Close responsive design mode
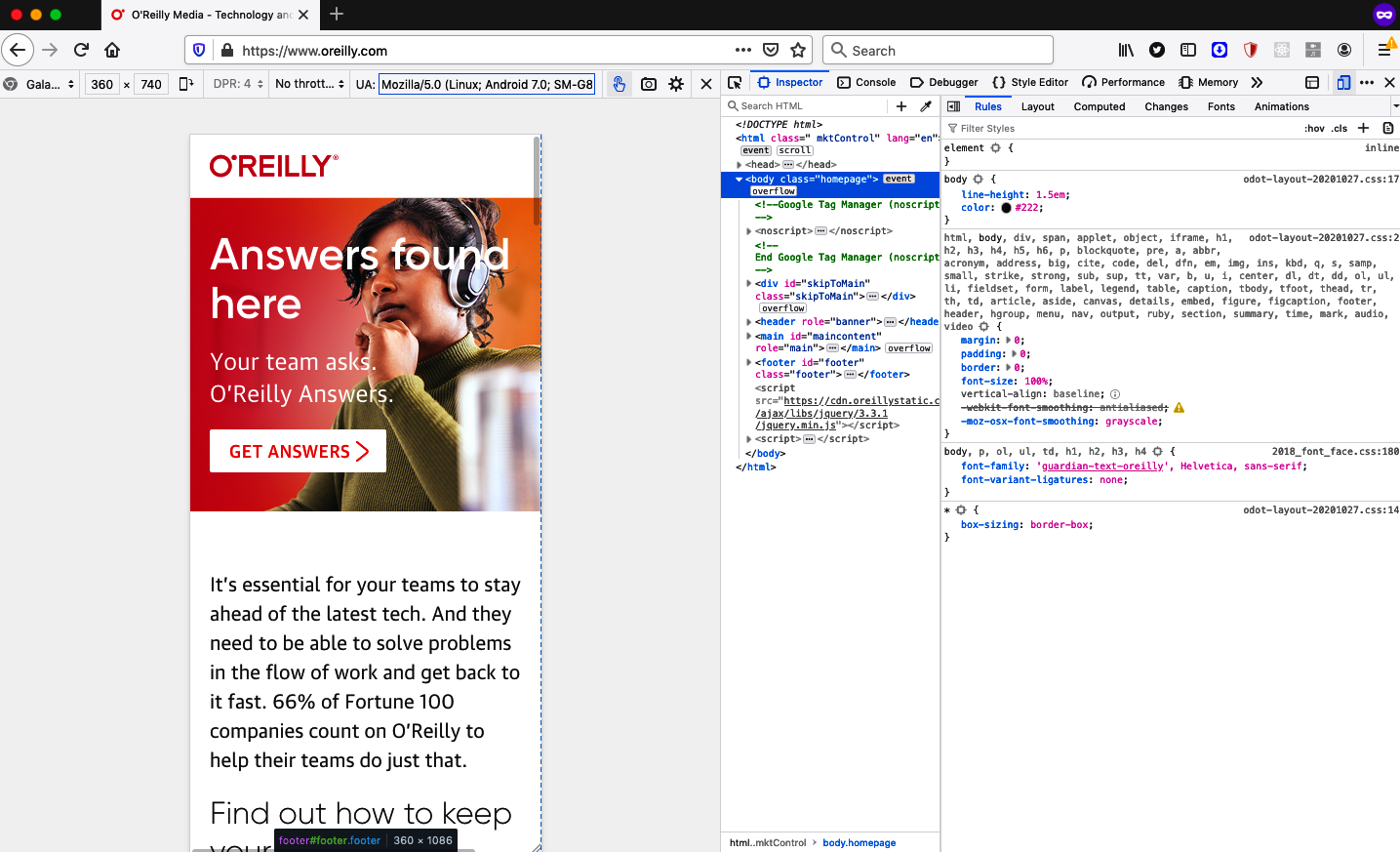1400x852 pixels. [706, 84]
